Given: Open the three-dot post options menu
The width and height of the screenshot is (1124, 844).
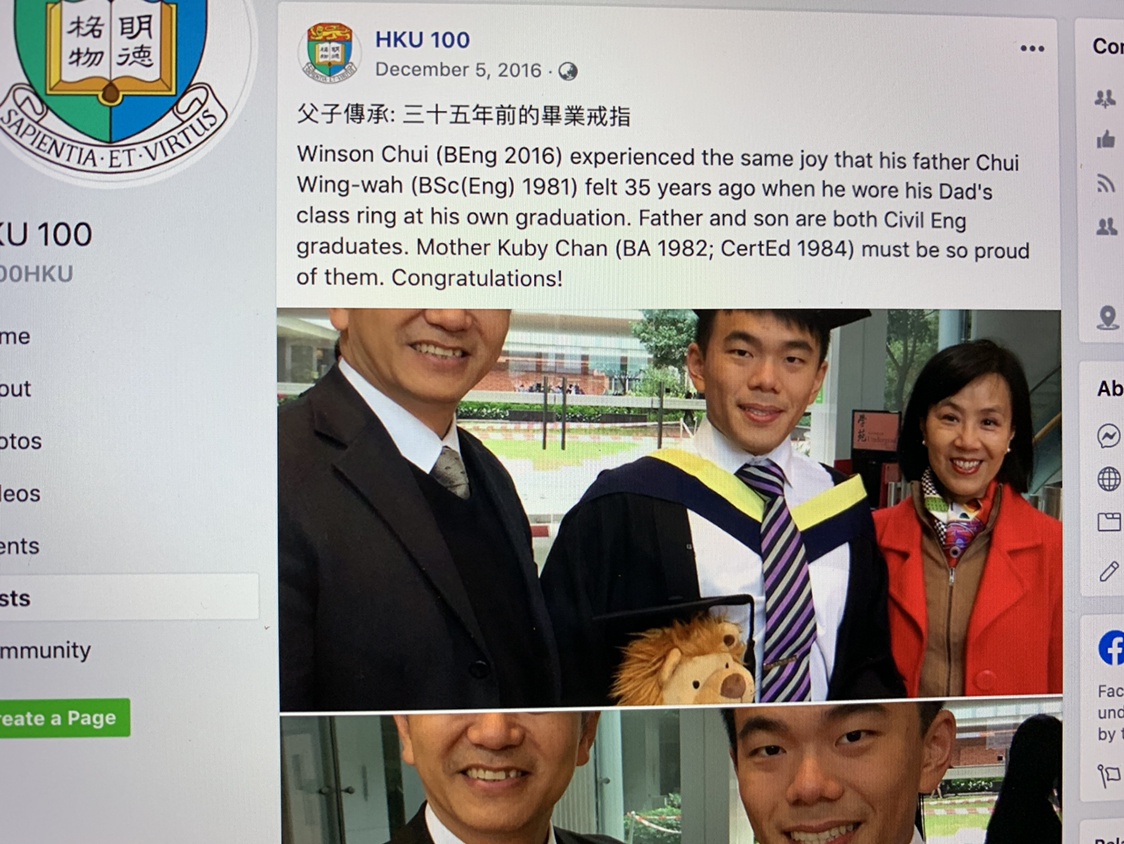Looking at the screenshot, I should point(1032,49).
